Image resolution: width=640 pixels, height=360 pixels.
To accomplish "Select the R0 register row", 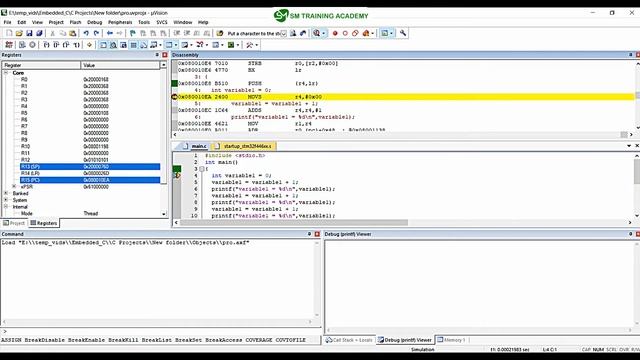I will (x=90, y=79).
